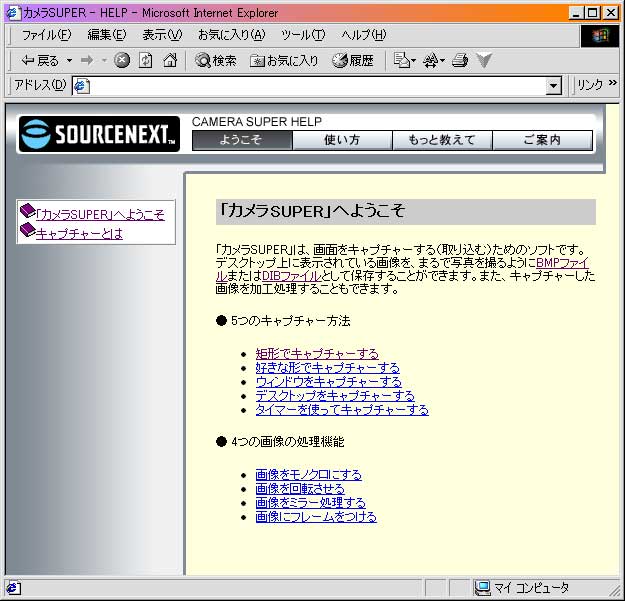The height and width of the screenshot is (601, 625).
Task: Click into the address bar field
Action: (x=318, y=86)
